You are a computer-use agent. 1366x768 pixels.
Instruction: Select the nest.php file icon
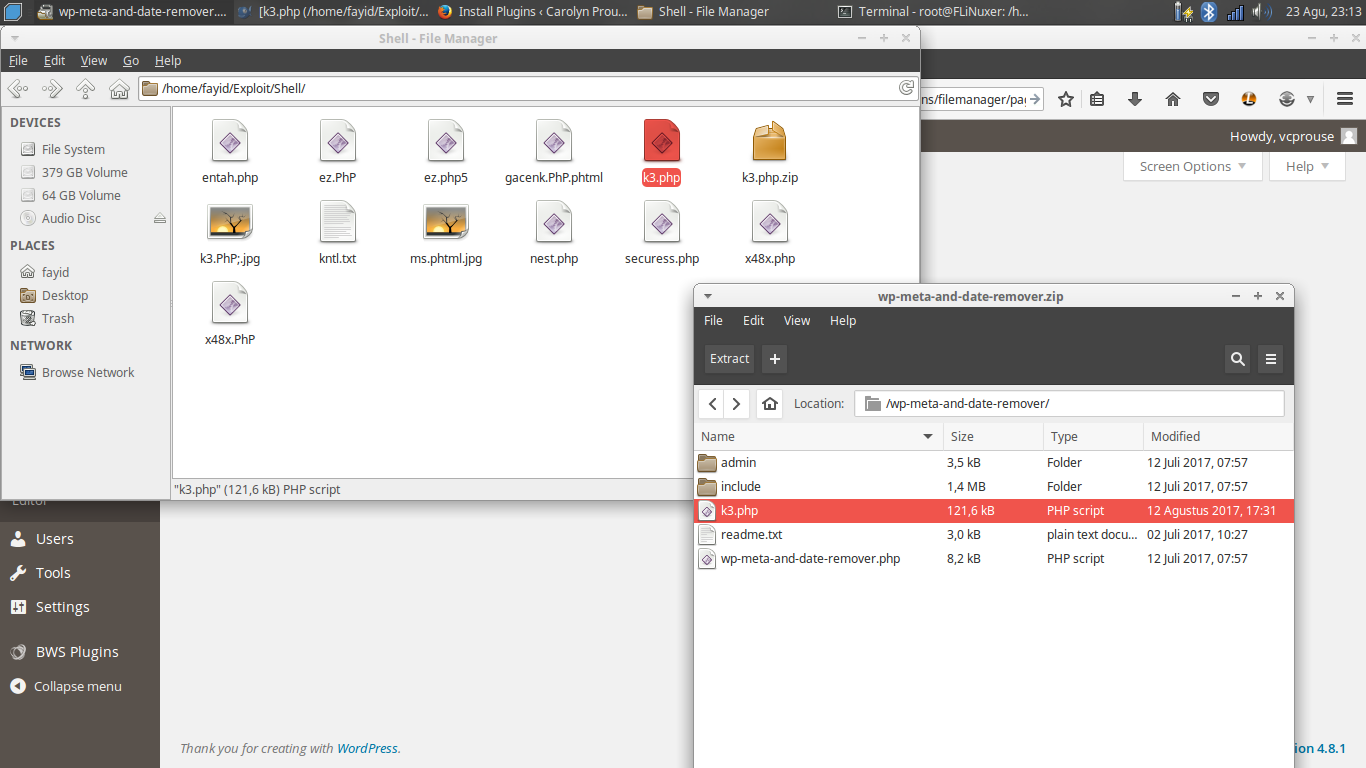point(554,222)
